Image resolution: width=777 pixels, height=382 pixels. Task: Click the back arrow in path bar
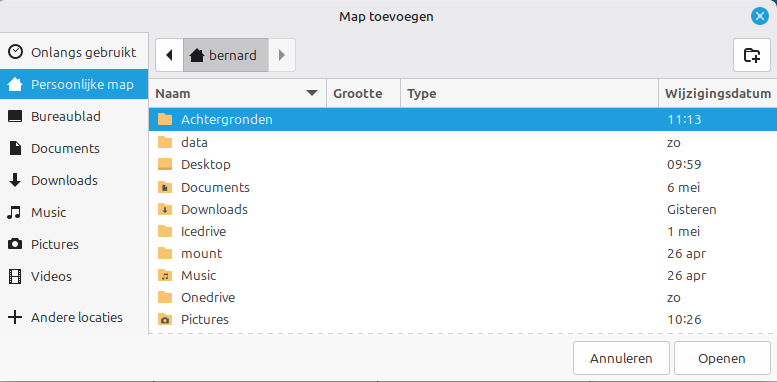[x=169, y=55]
